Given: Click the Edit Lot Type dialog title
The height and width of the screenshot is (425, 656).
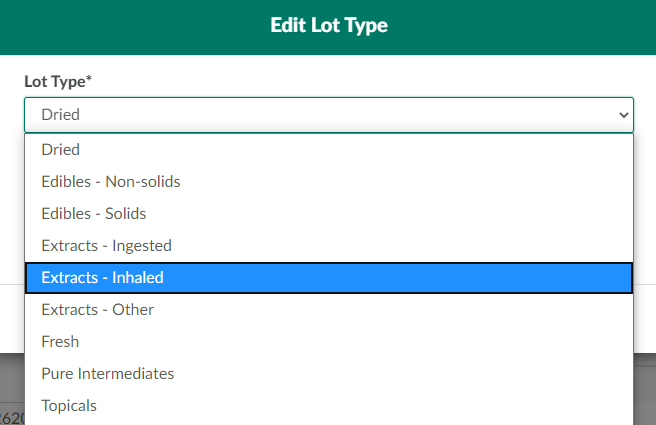Looking at the screenshot, I should tap(328, 25).
